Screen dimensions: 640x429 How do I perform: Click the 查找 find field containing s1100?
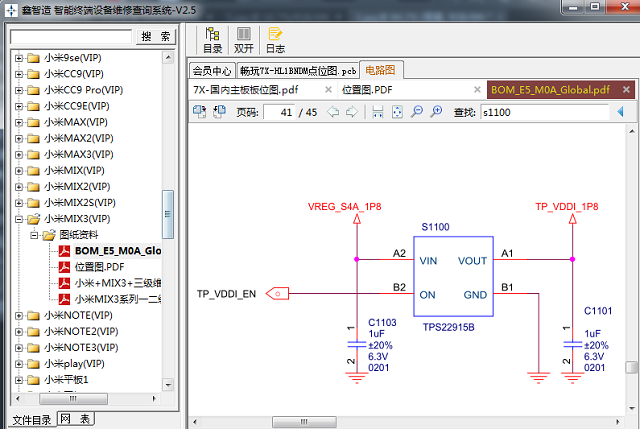(544, 112)
